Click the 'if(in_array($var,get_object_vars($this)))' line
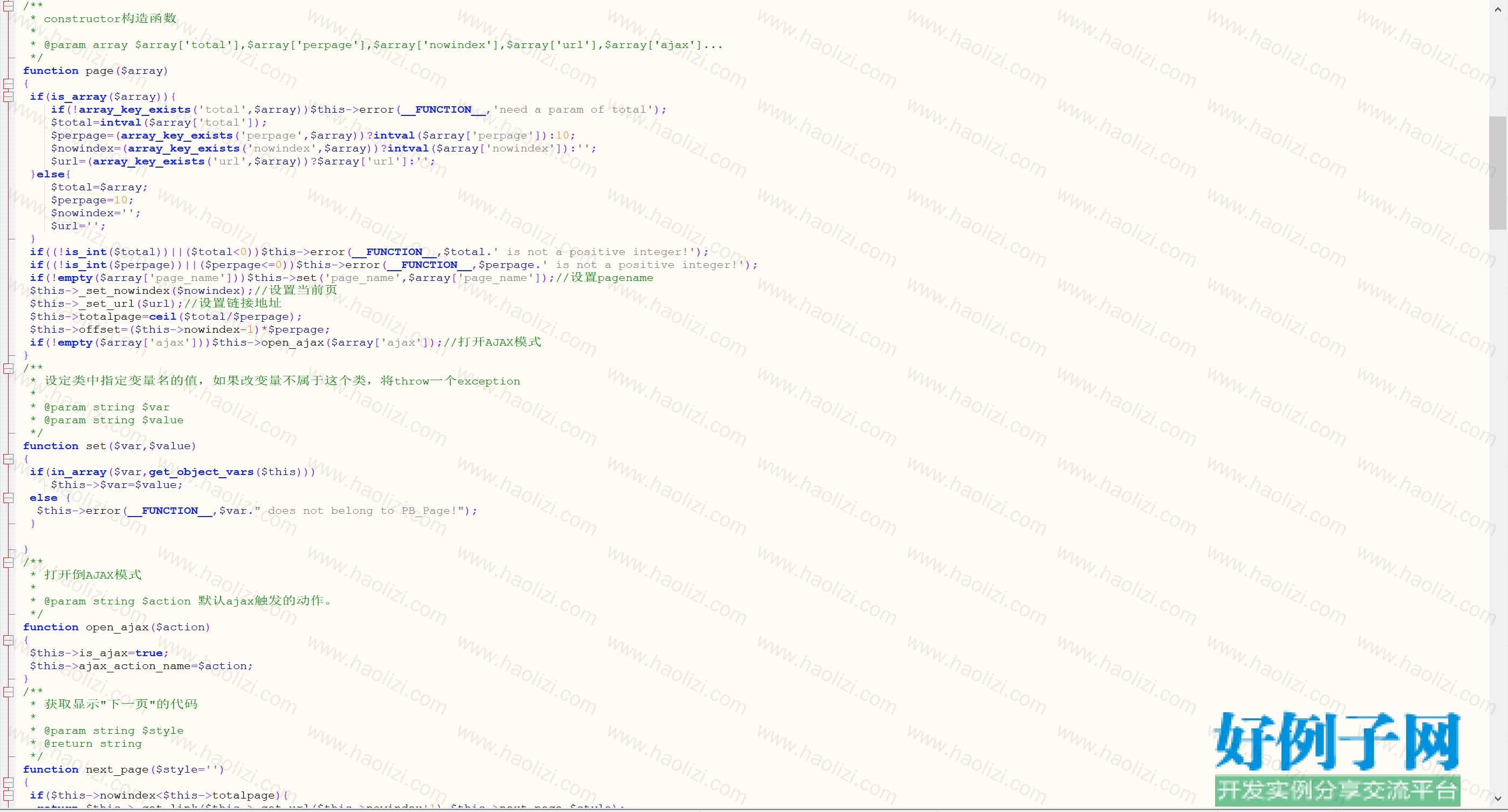Viewport: 1508px width, 812px height. 173,472
